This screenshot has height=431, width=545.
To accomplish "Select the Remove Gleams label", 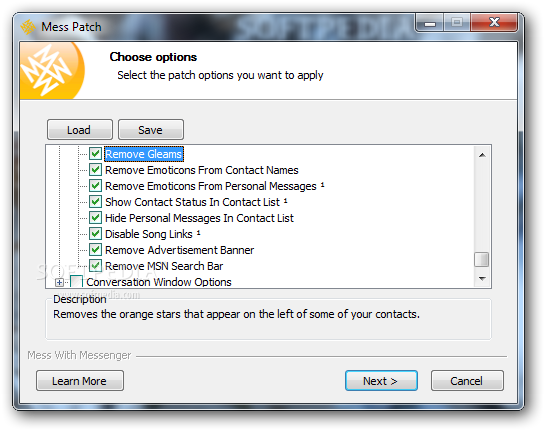I will click(x=144, y=154).
